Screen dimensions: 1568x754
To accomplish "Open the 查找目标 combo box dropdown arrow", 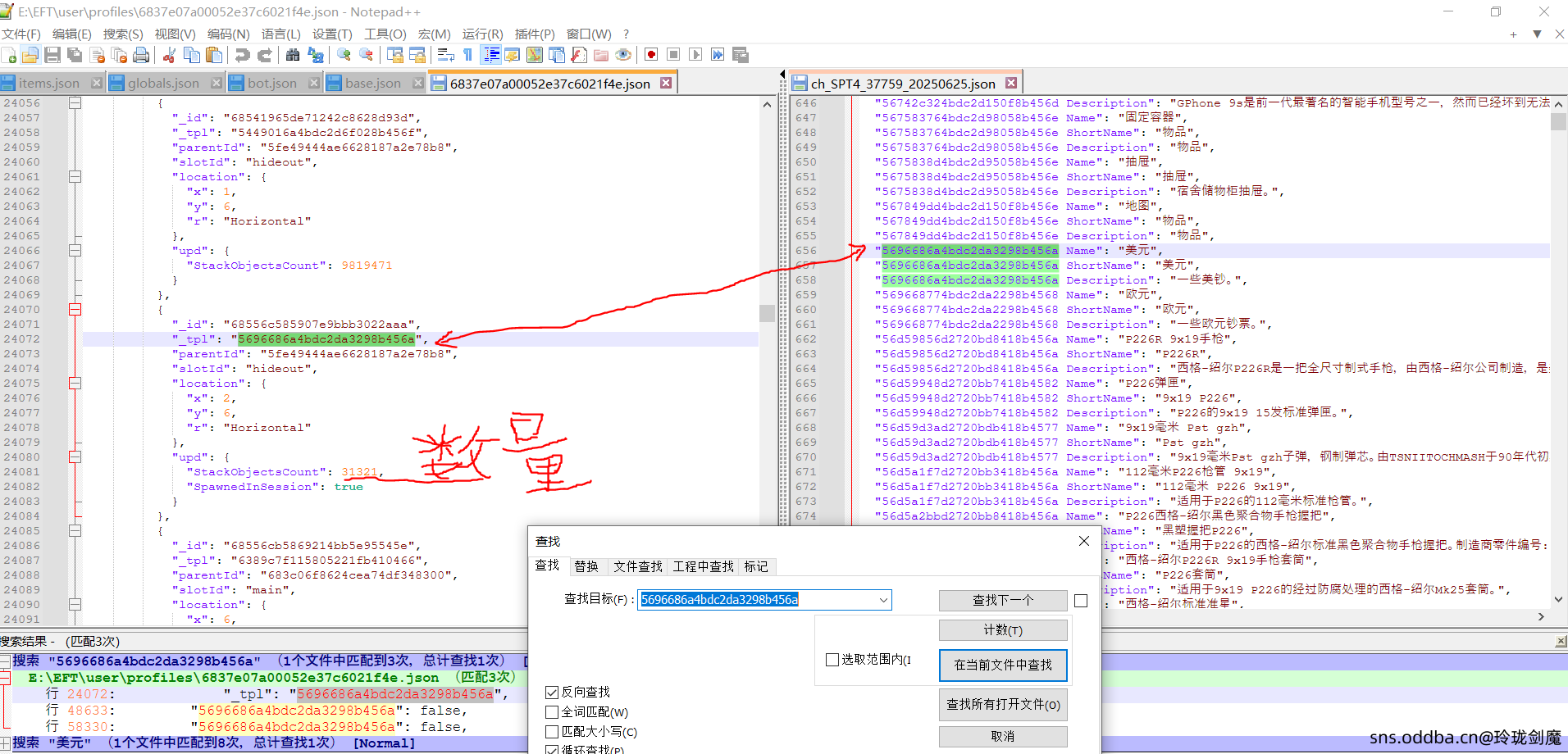I will click(883, 600).
